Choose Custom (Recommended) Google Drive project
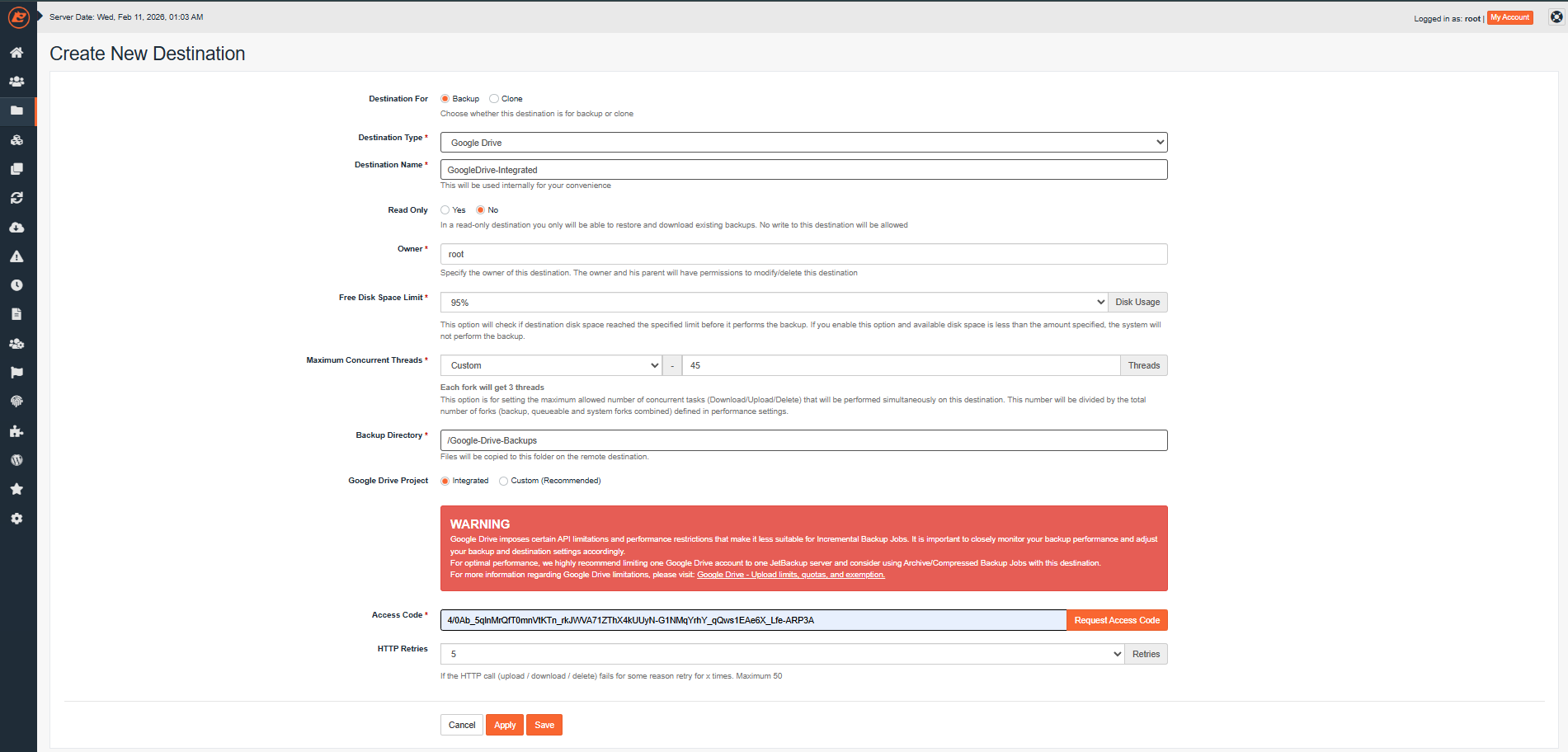The image size is (1568, 752). pyautogui.click(x=503, y=482)
